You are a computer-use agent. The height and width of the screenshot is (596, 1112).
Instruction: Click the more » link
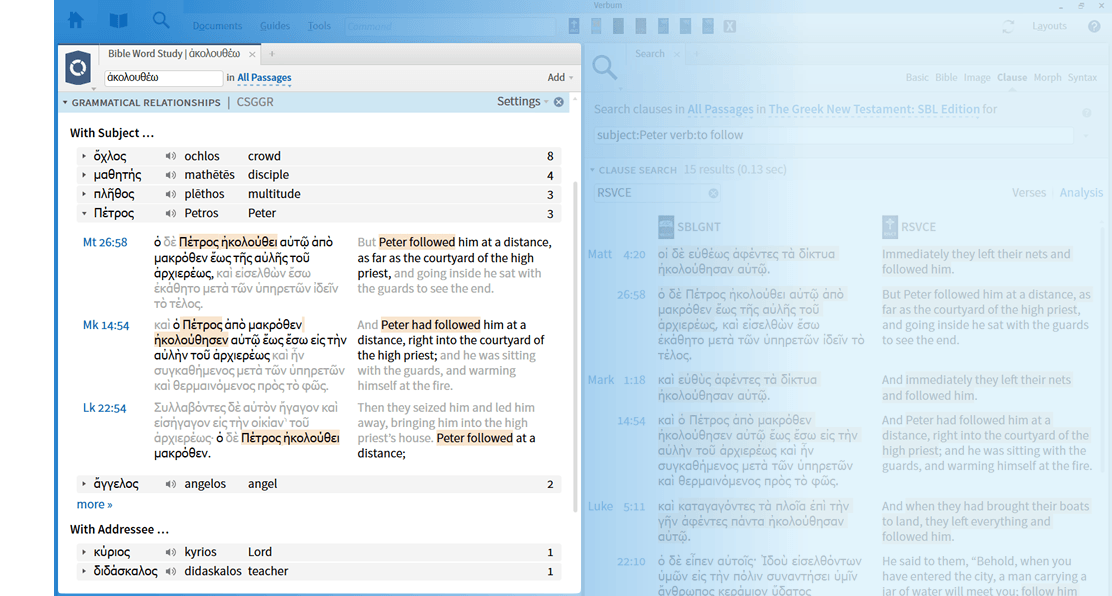point(94,504)
